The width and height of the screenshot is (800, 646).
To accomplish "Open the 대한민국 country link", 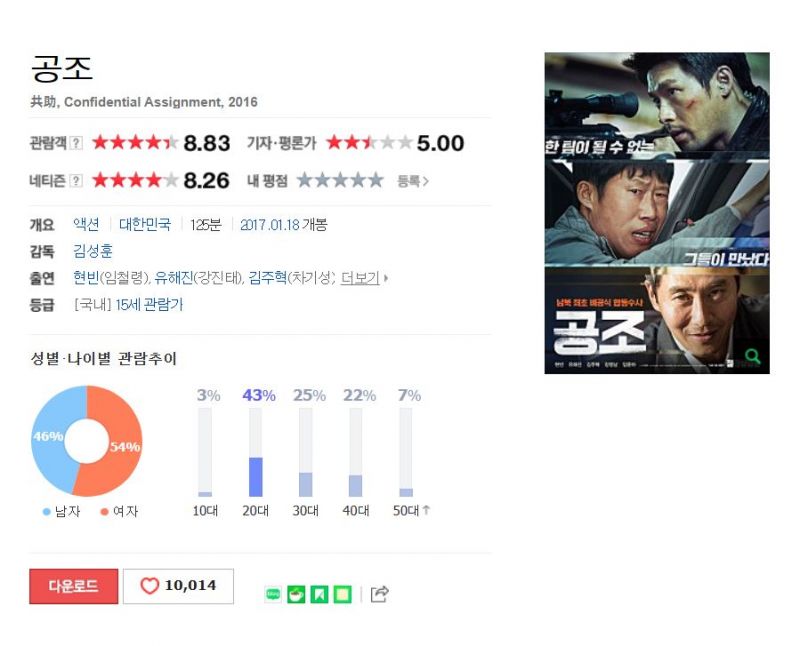I will [145, 224].
